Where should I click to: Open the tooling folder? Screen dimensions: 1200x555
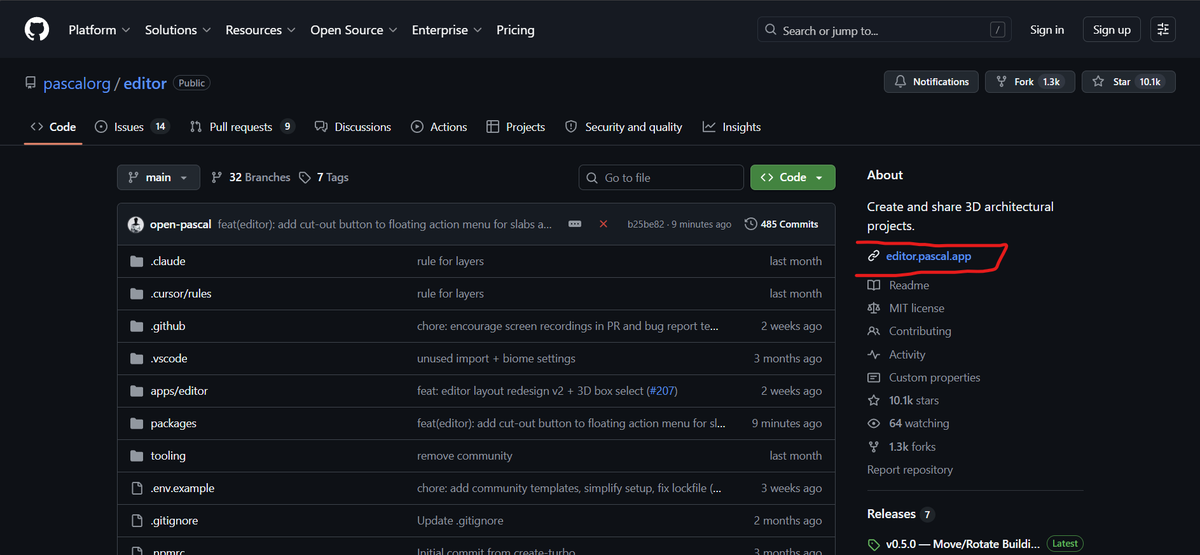(168, 456)
